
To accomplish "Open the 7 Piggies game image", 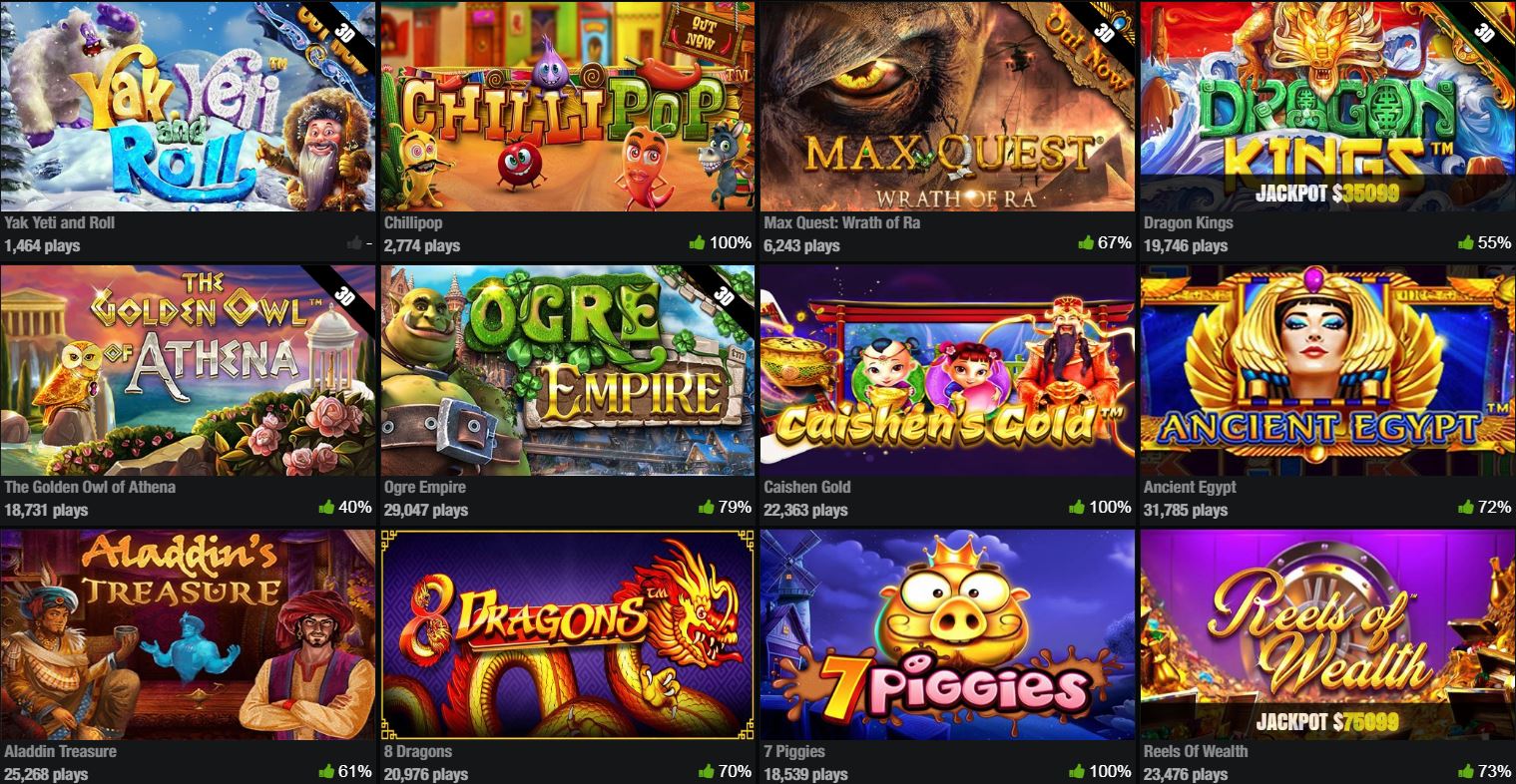I will 947,634.
